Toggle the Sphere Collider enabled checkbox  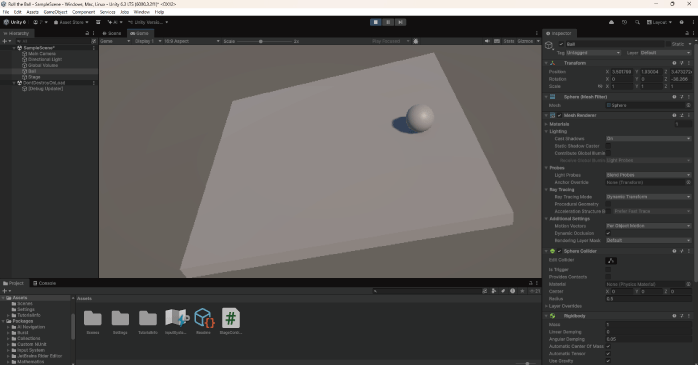pos(560,251)
